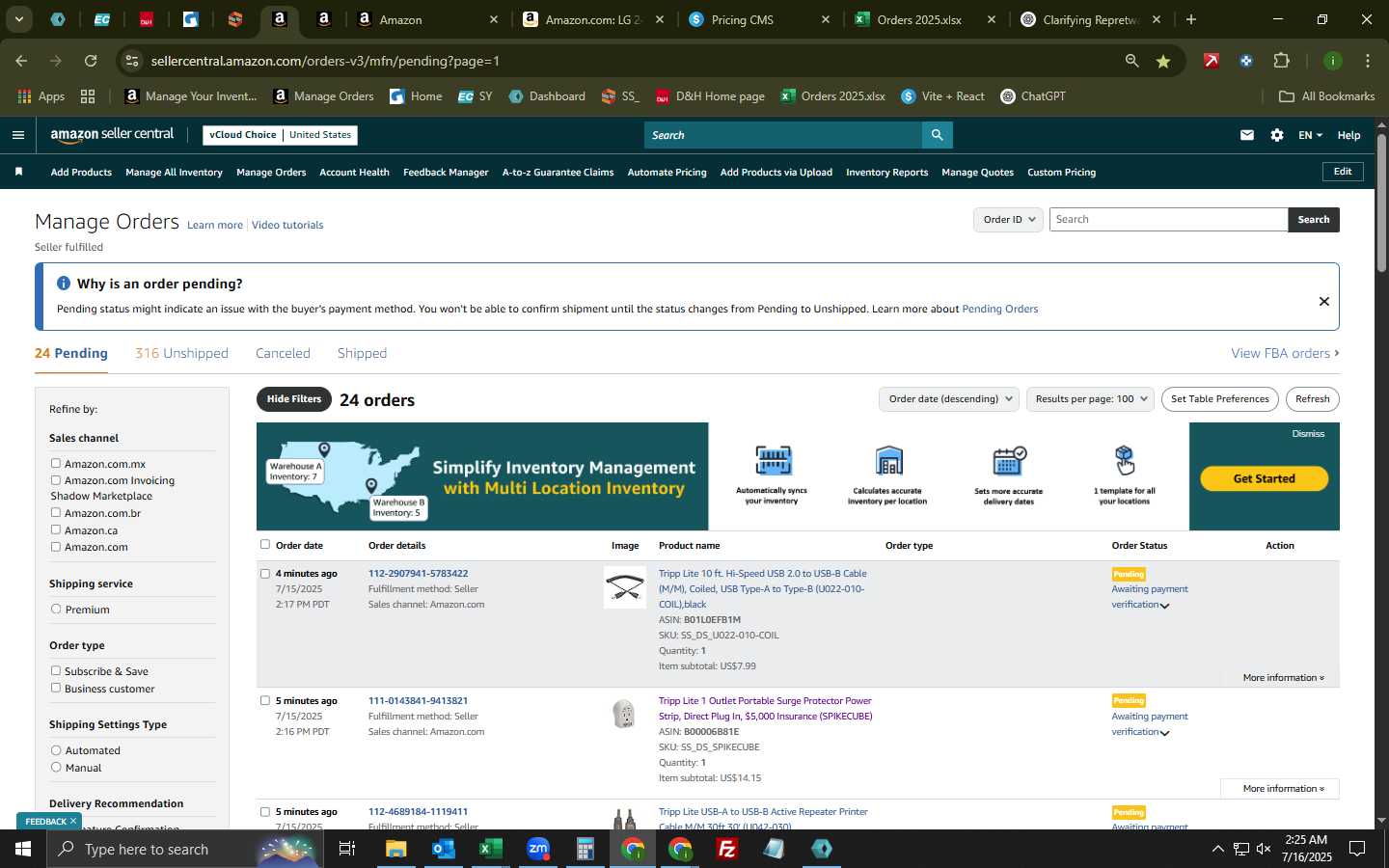The height and width of the screenshot is (868, 1389).
Task: Select order 111-0143841-9413821 checkbox
Action: 265,701
